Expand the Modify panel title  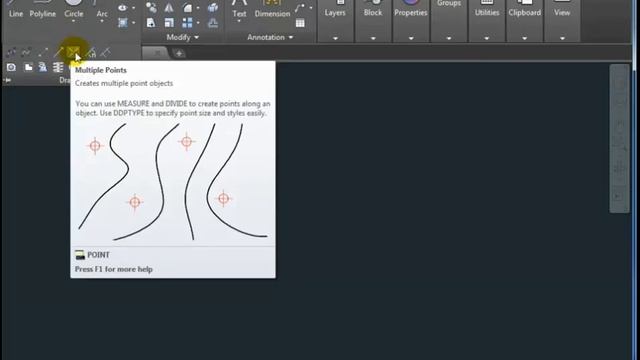[x=182, y=37]
